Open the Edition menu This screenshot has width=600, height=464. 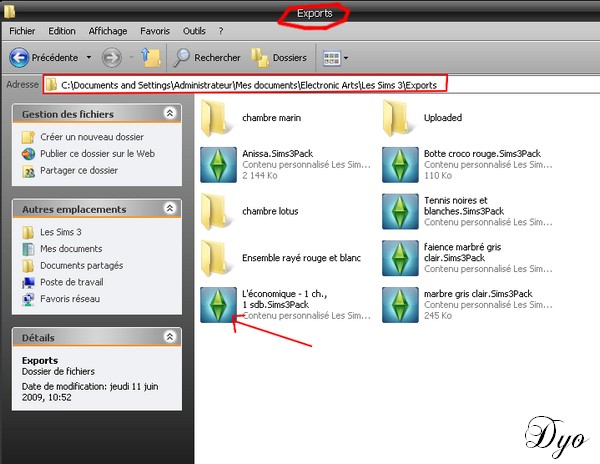pos(62,31)
